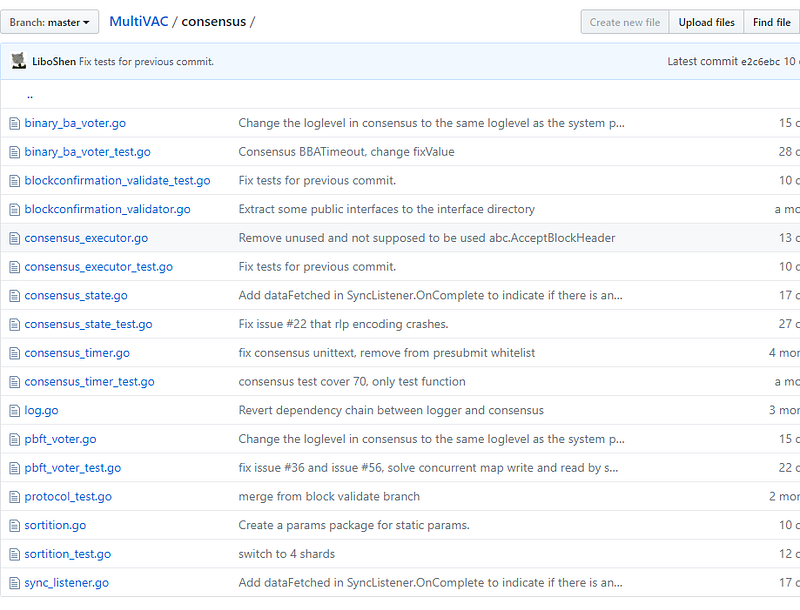Click the Create new file button
Image resolution: width=800 pixels, height=610 pixels.
coord(625,22)
